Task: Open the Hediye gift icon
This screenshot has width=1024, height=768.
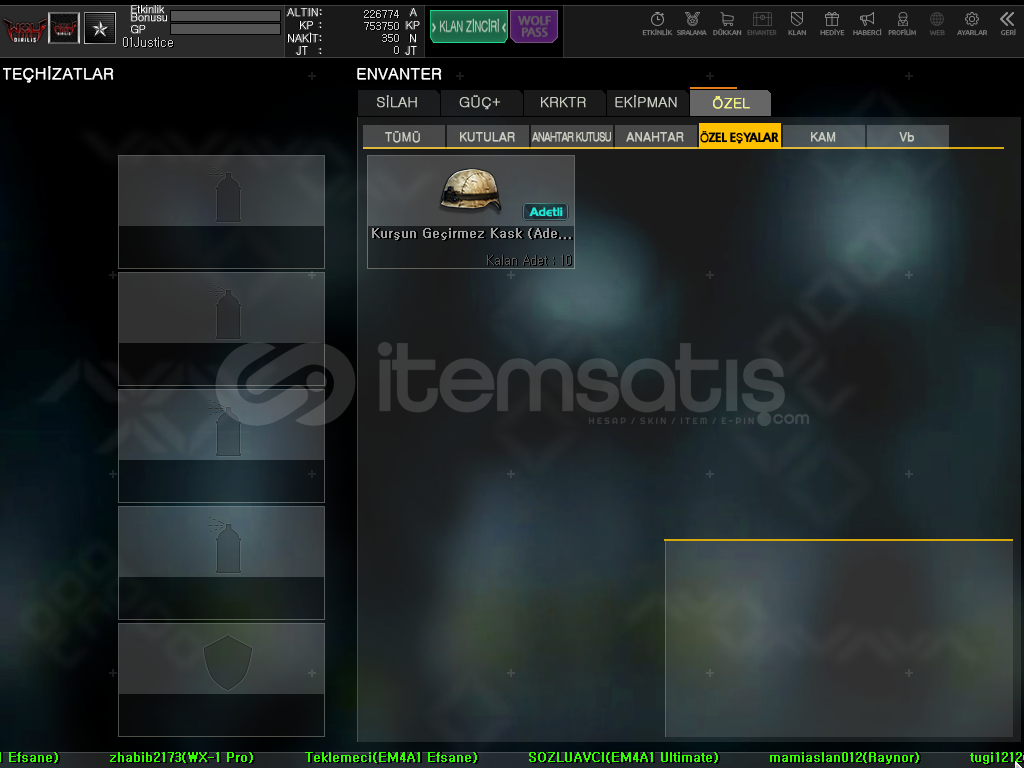Action: 832,24
